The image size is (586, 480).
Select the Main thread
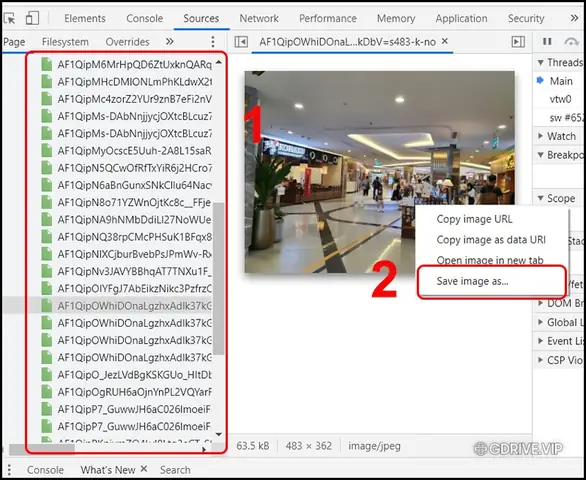pyautogui.click(x=561, y=81)
